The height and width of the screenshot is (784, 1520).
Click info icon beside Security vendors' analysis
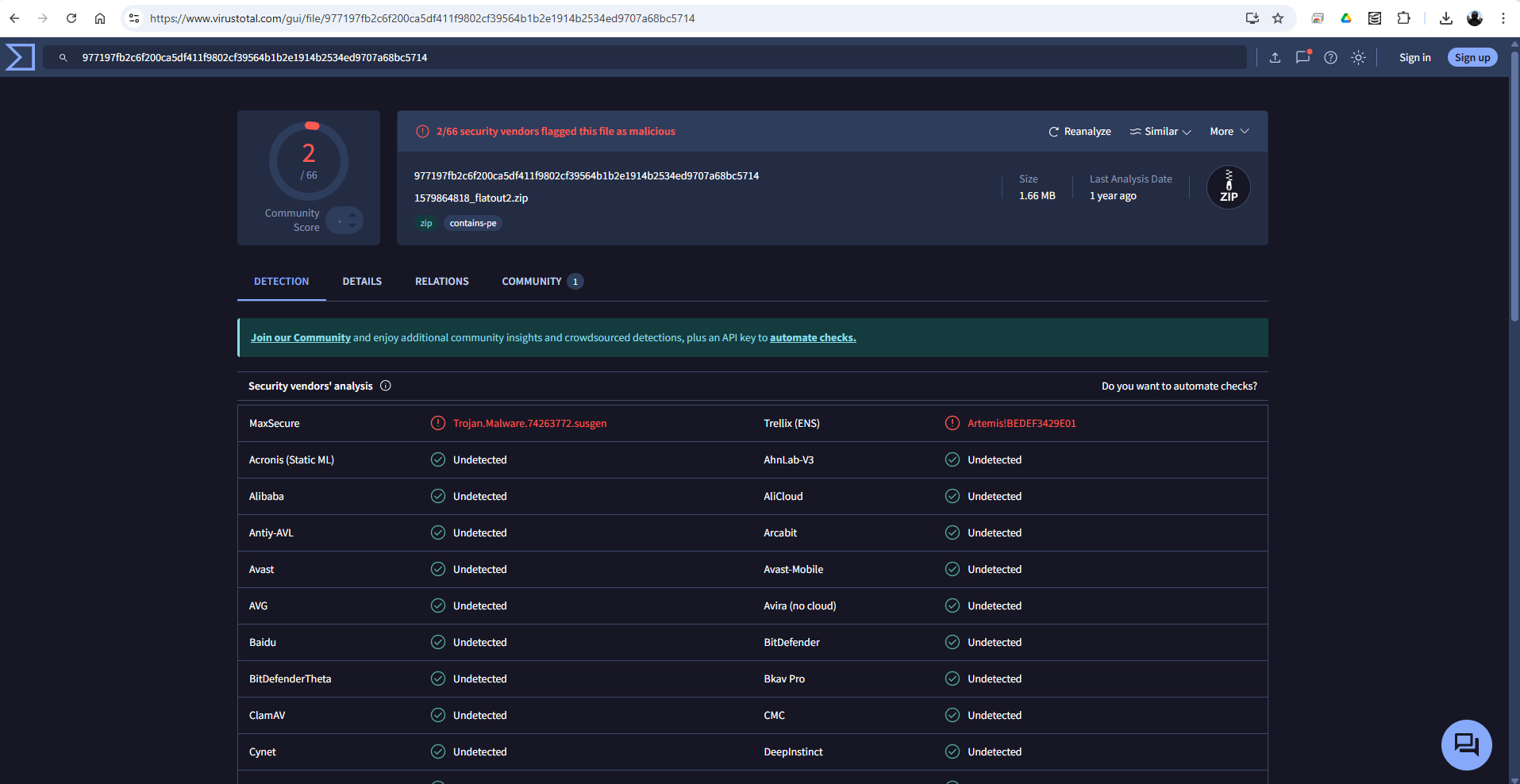click(x=386, y=386)
